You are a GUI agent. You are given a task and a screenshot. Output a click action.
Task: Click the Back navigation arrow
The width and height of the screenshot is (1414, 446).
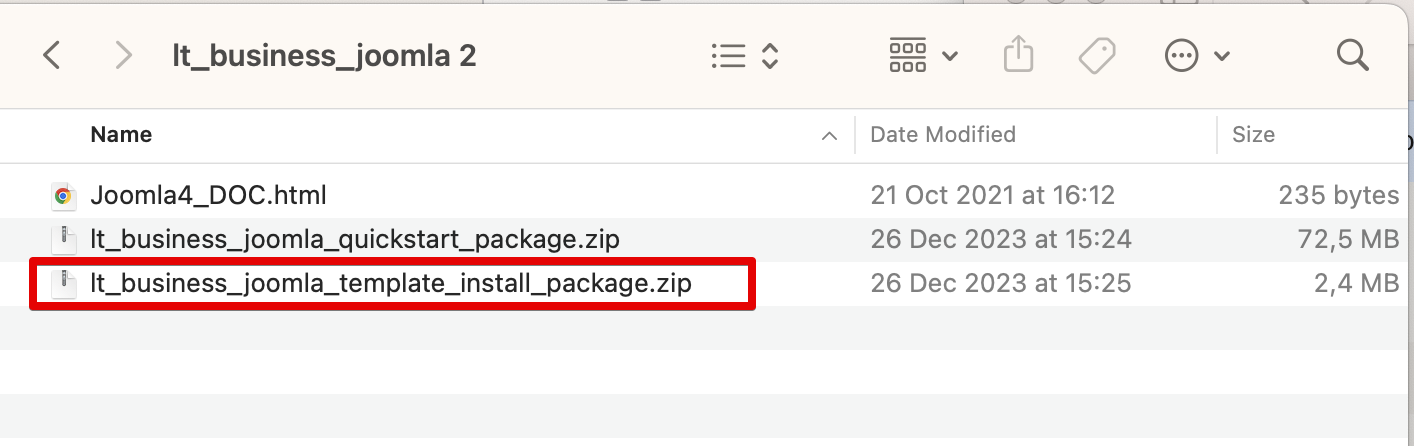pos(53,56)
